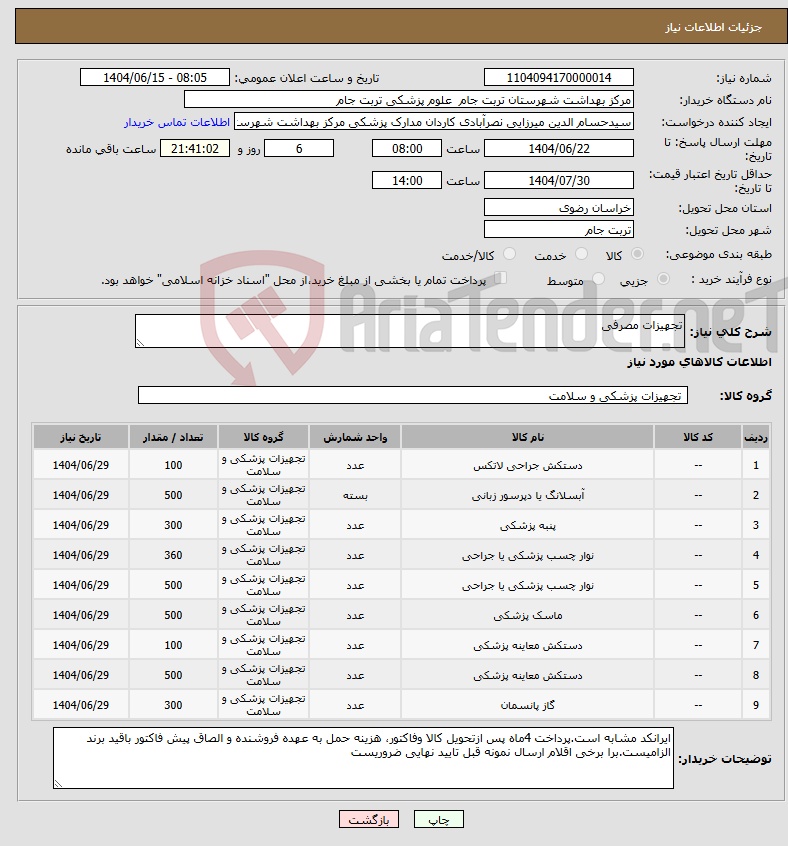Click the بازگشت (back) button
Screen dimensions: 788x846
(x=369, y=820)
